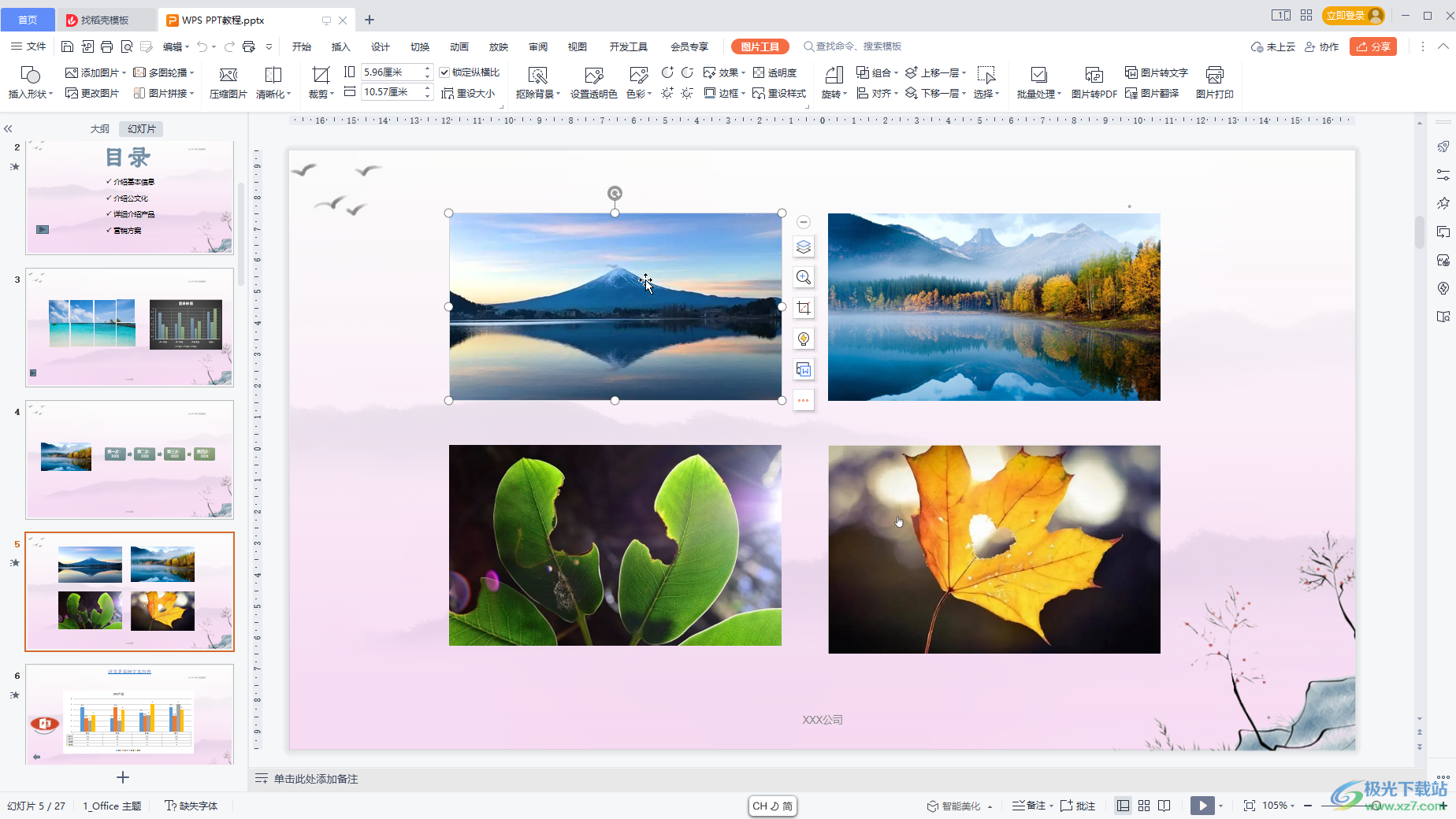The width and height of the screenshot is (1456, 819).
Task: Open the Insert Shape (插入形状) tool
Action: pos(31,82)
